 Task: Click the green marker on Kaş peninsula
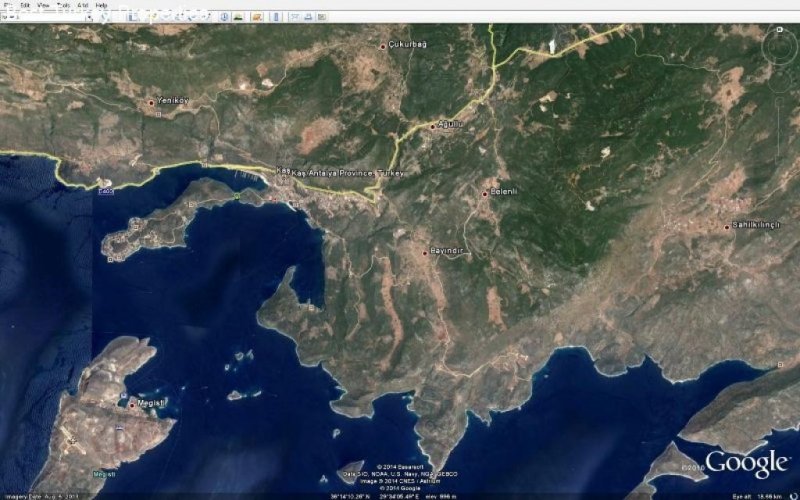click(237, 196)
